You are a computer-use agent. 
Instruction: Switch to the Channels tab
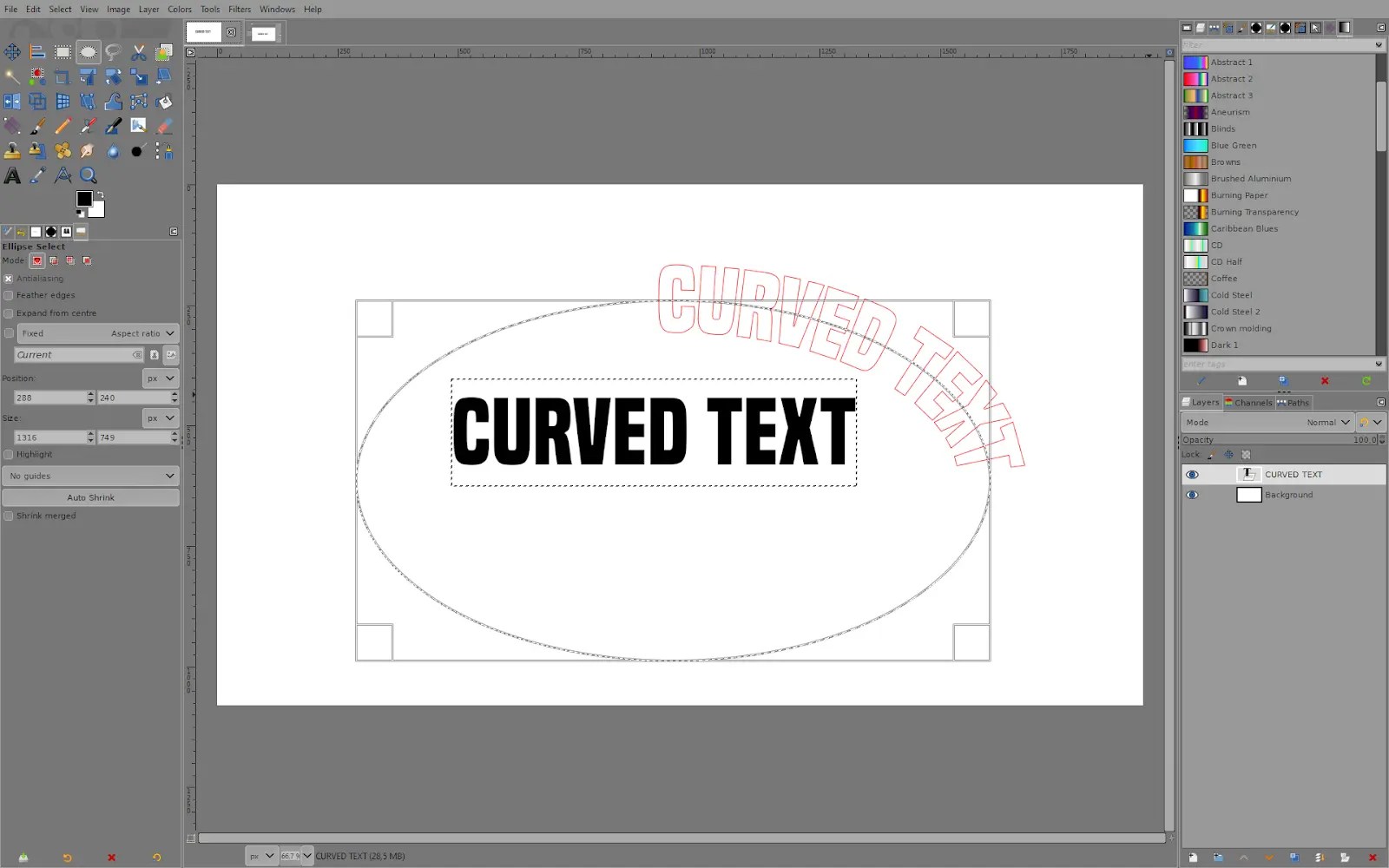click(1248, 402)
